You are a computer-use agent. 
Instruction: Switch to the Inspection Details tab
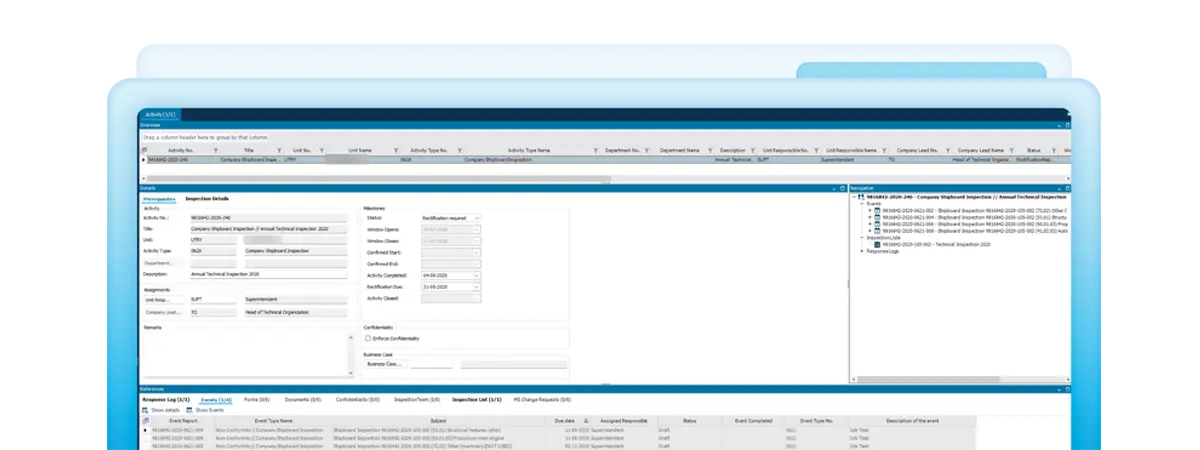tap(207, 199)
